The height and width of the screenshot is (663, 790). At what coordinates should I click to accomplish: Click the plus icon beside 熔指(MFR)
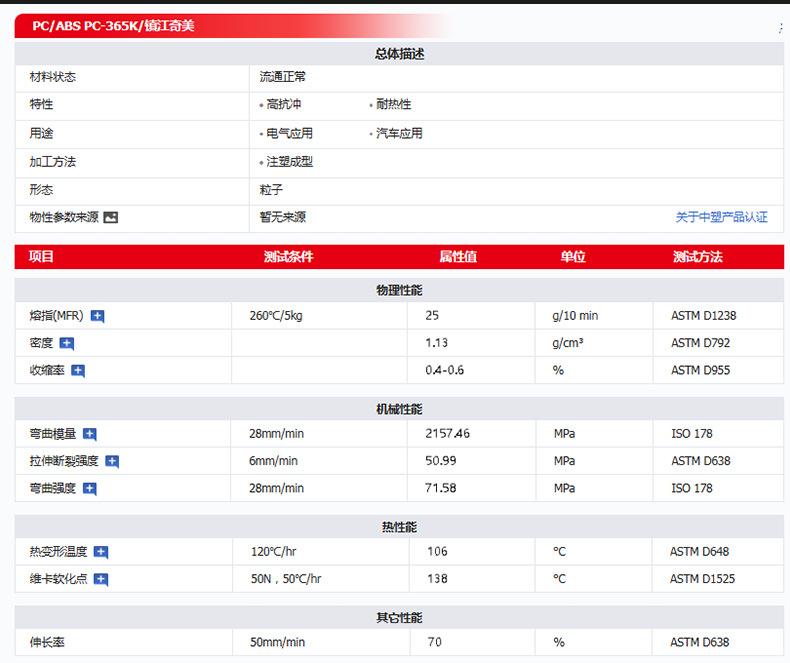[x=97, y=316]
